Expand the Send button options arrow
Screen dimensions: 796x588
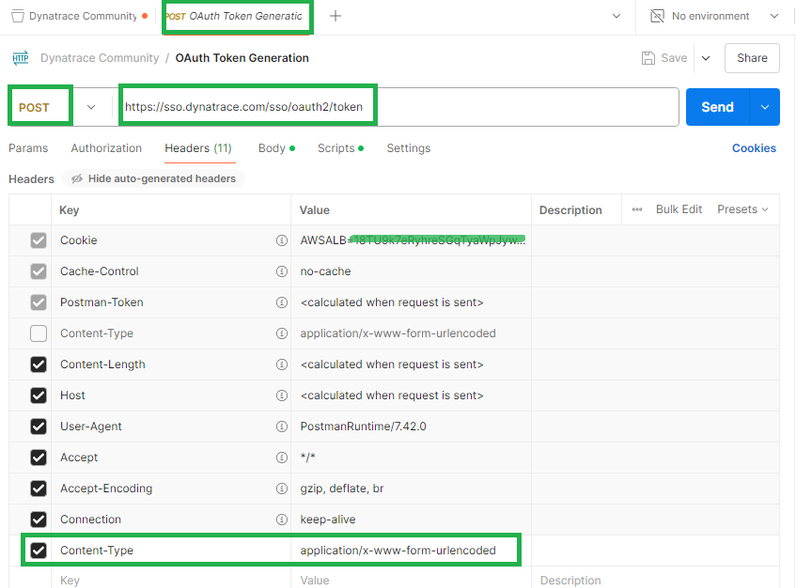(x=765, y=107)
